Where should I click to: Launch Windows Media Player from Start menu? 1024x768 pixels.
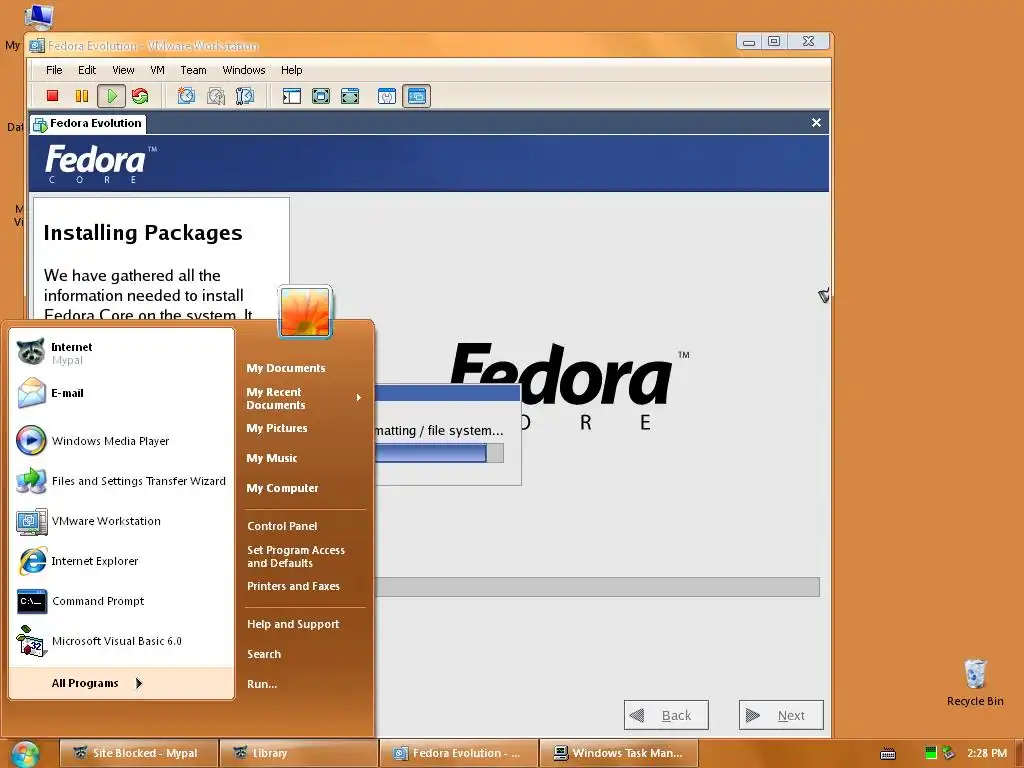tap(123, 441)
